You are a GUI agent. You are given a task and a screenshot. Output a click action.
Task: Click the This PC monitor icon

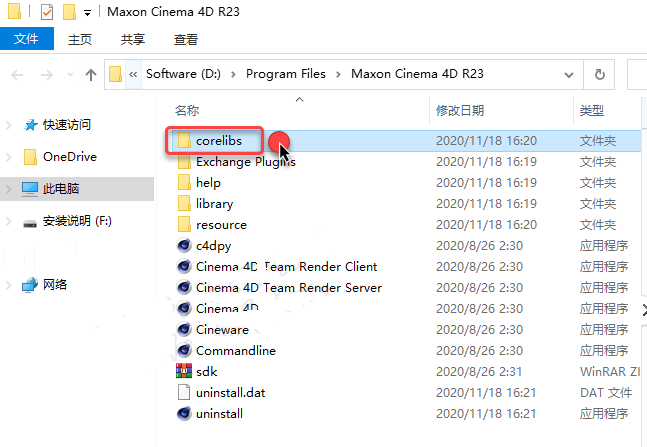tap(30, 189)
